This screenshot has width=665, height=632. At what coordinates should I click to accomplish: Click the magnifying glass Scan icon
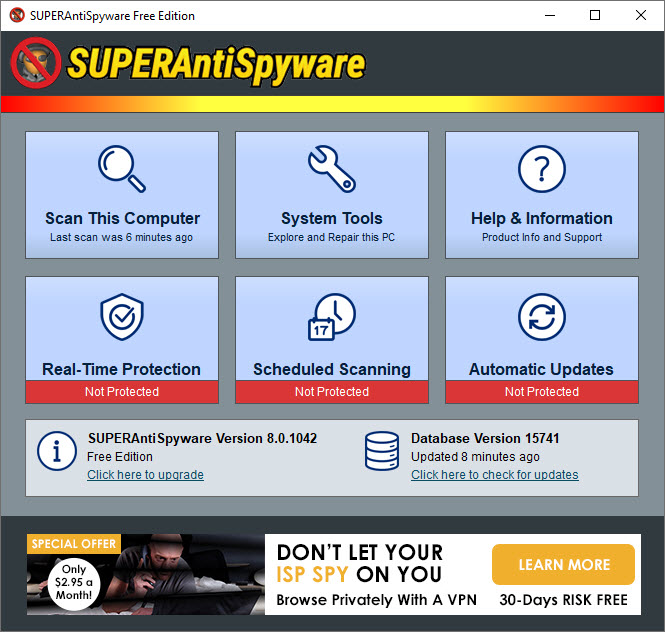click(x=122, y=169)
